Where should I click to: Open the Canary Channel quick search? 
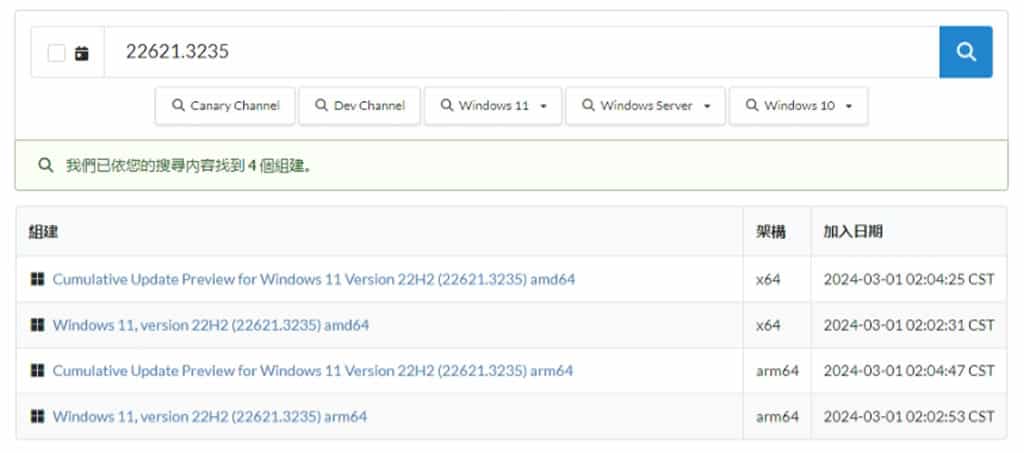pyautogui.click(x=225, y=106)
